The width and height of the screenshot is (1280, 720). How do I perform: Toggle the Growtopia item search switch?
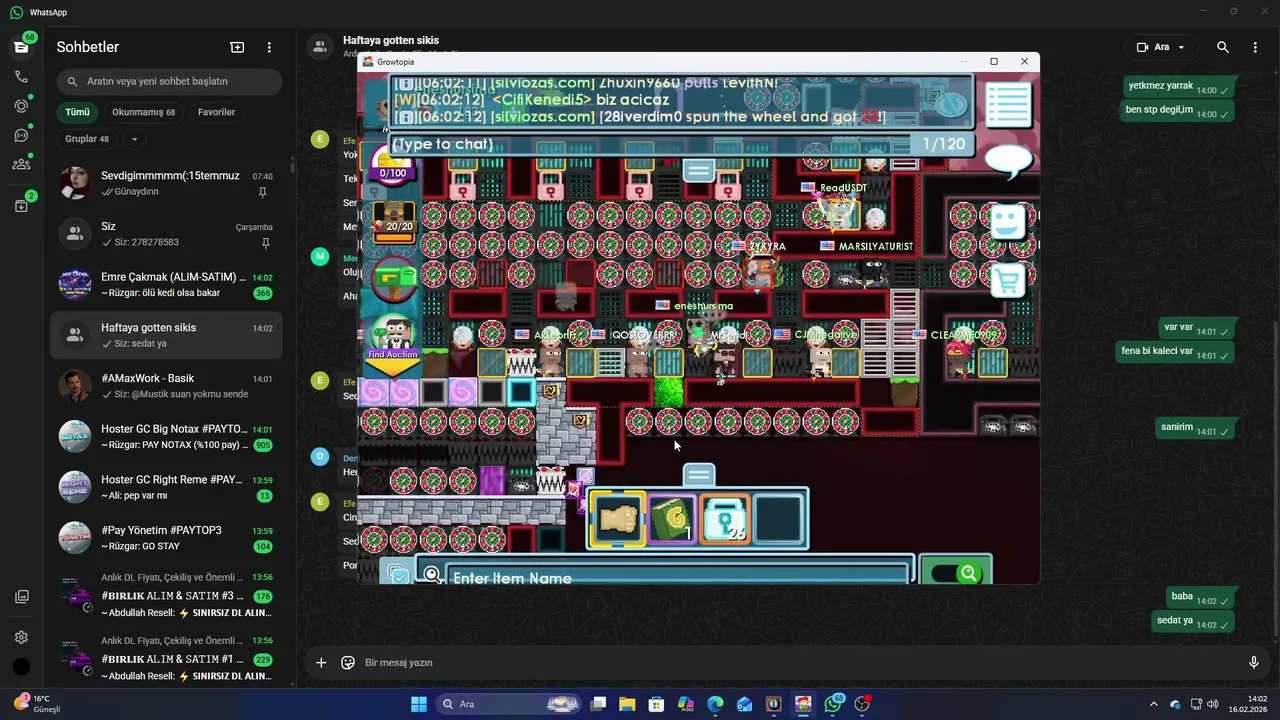pos(955,573)
